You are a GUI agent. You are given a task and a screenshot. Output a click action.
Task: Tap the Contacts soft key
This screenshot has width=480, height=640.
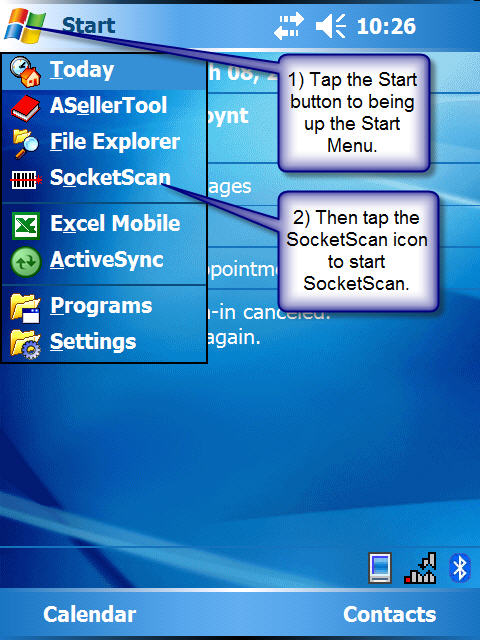(x=390, y=614)
